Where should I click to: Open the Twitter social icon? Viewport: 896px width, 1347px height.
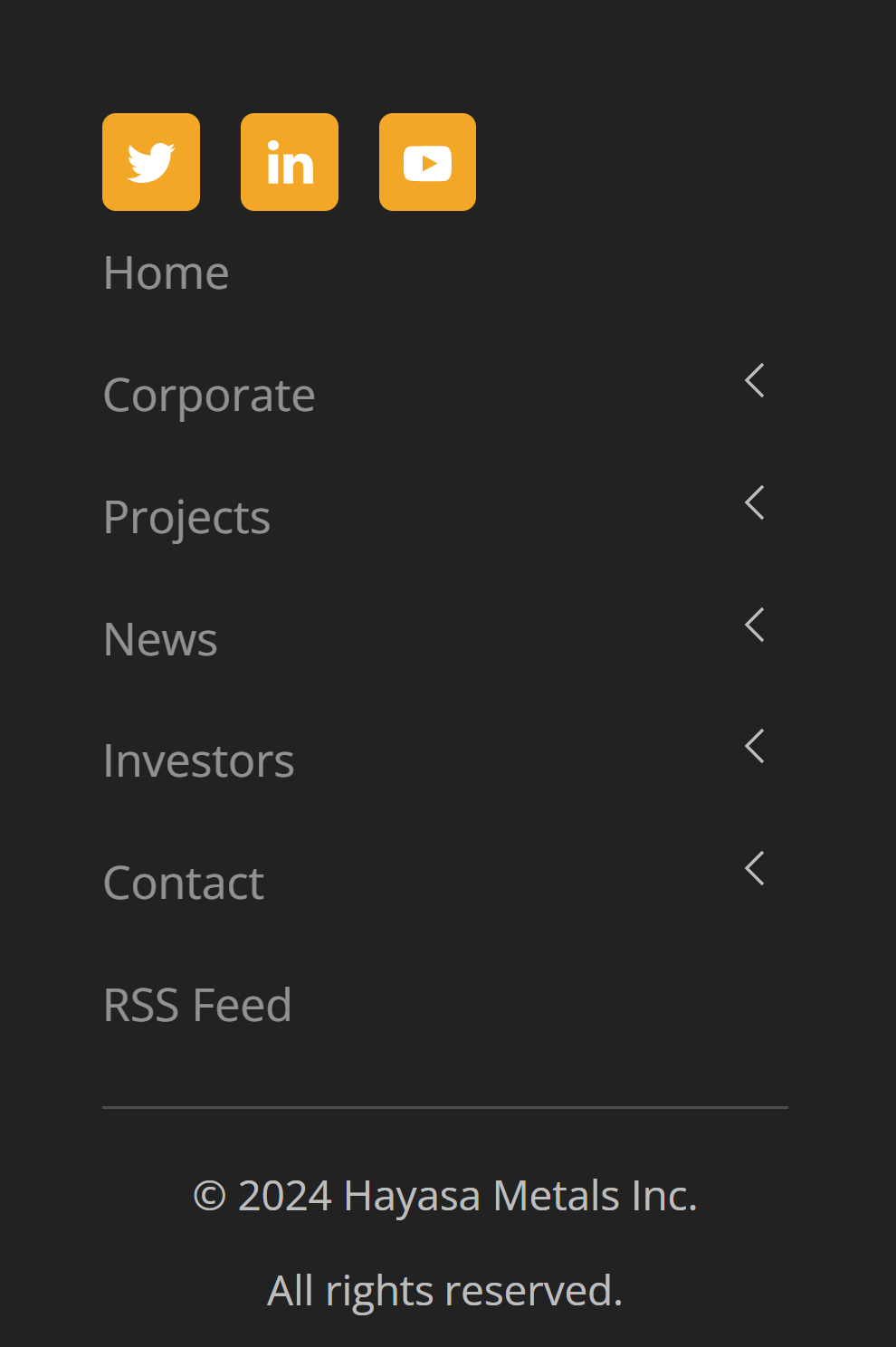(151, 162)
